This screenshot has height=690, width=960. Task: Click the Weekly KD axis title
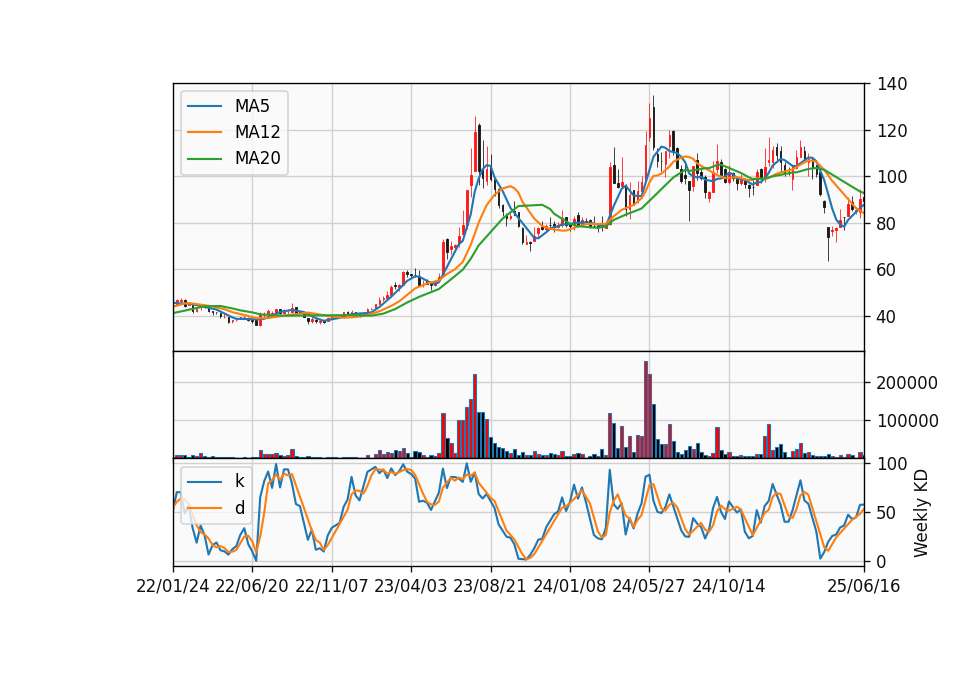click(x=921, y=513)
